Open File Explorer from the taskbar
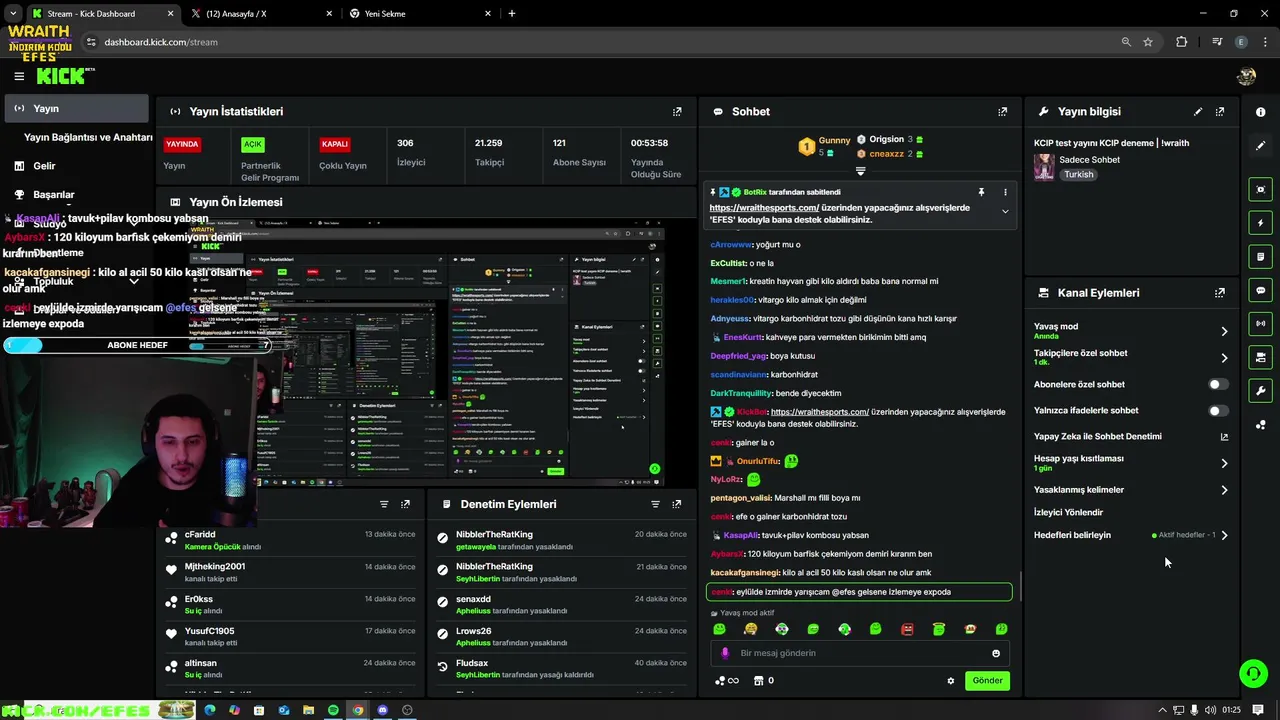 (x=308, y=710)
